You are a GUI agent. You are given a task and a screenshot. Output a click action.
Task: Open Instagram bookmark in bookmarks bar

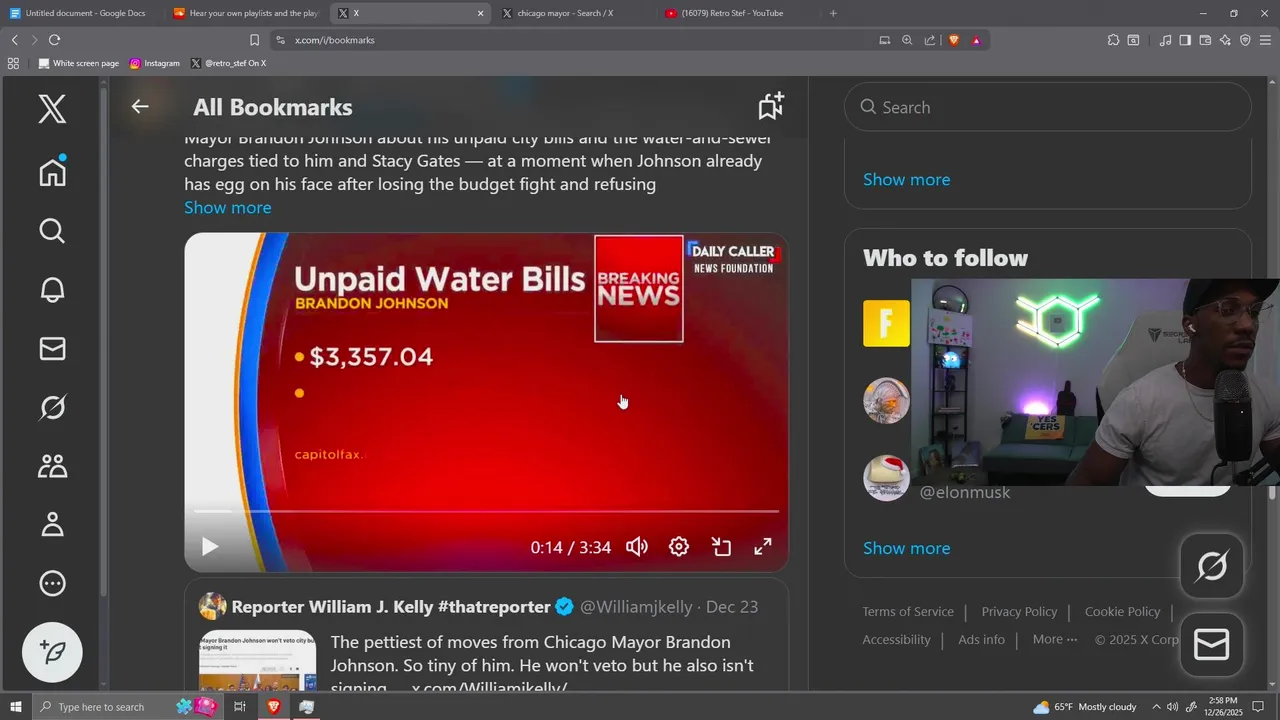155,63
